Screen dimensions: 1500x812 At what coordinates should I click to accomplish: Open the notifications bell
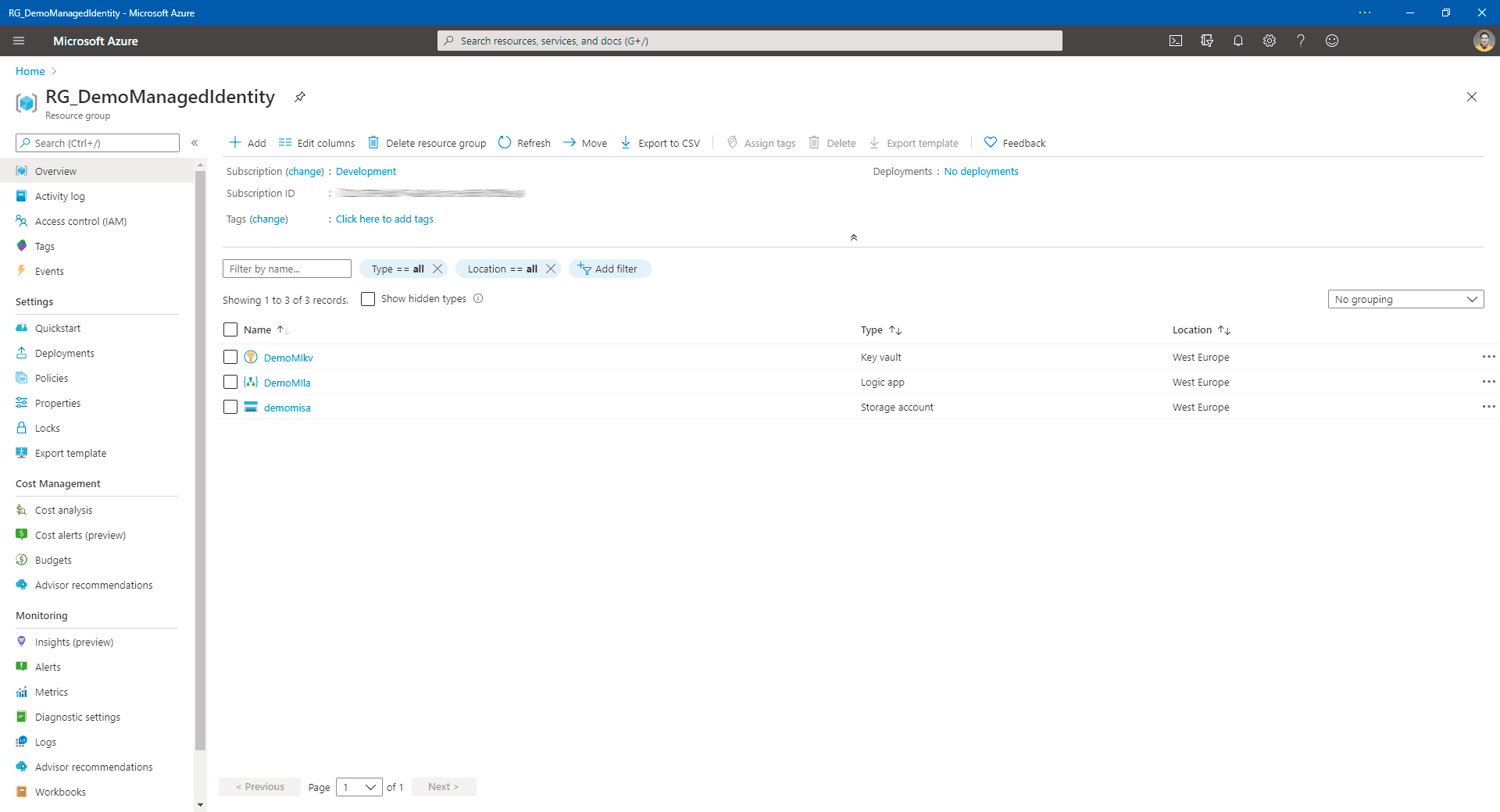pos(1238,41)
